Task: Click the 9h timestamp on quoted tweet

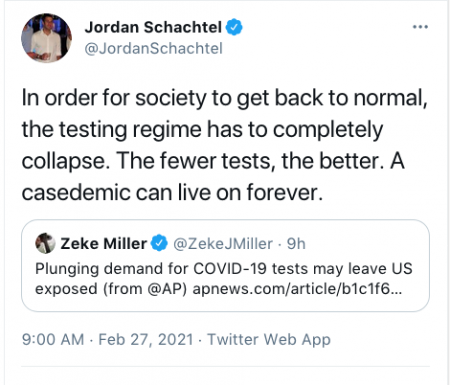Action: [x=296, y=244]
